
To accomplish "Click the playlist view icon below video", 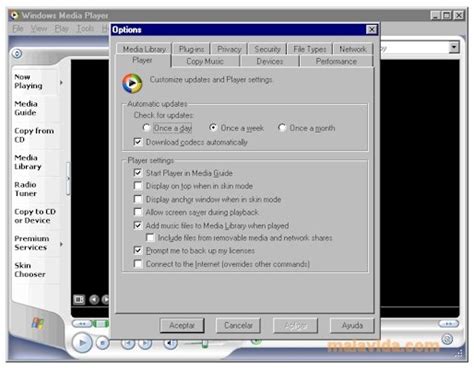I will coord(79,299).
